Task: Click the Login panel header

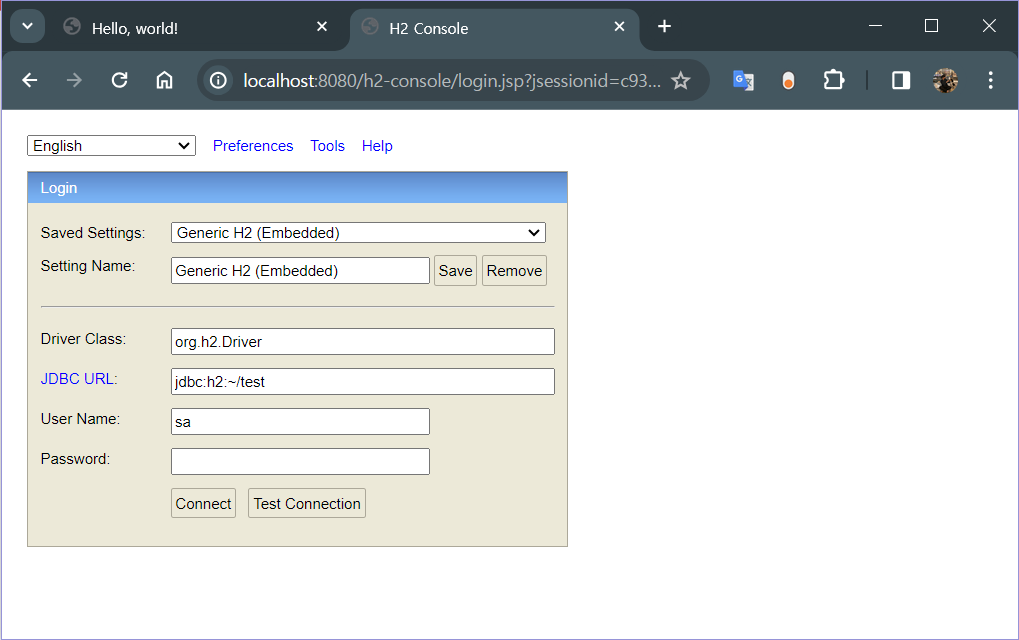Action: (297, 188)
